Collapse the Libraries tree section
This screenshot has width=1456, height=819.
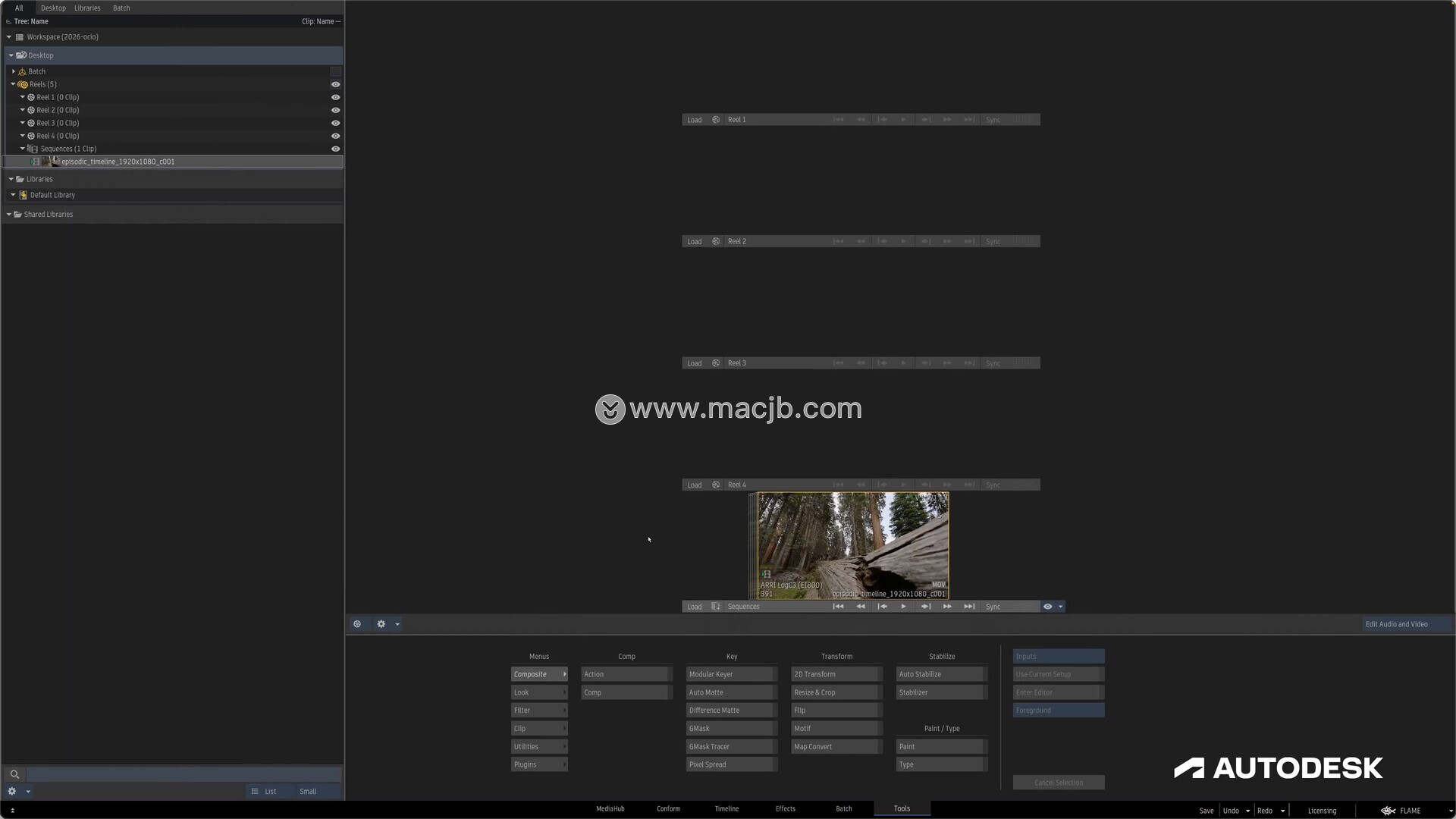click(11, 179)
